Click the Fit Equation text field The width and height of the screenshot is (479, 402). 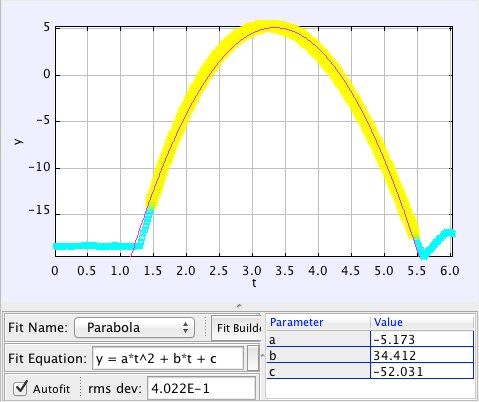pyautogui.click(x=168, y=358)
